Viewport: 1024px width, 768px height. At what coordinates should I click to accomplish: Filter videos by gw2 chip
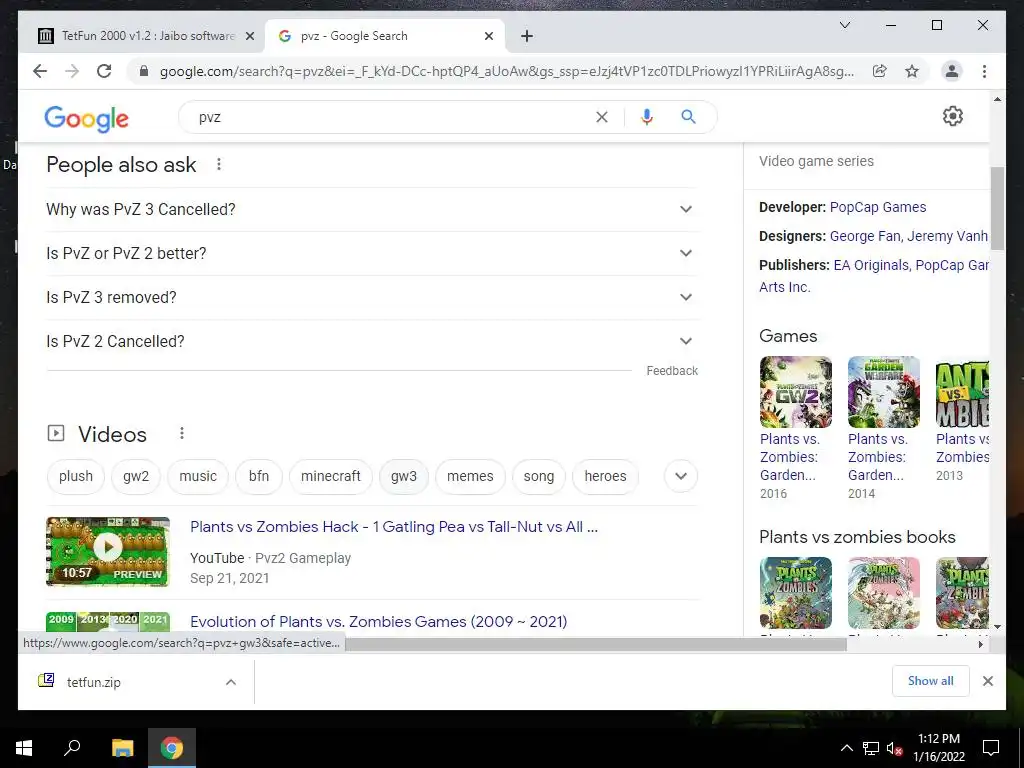tap(136, 476)
